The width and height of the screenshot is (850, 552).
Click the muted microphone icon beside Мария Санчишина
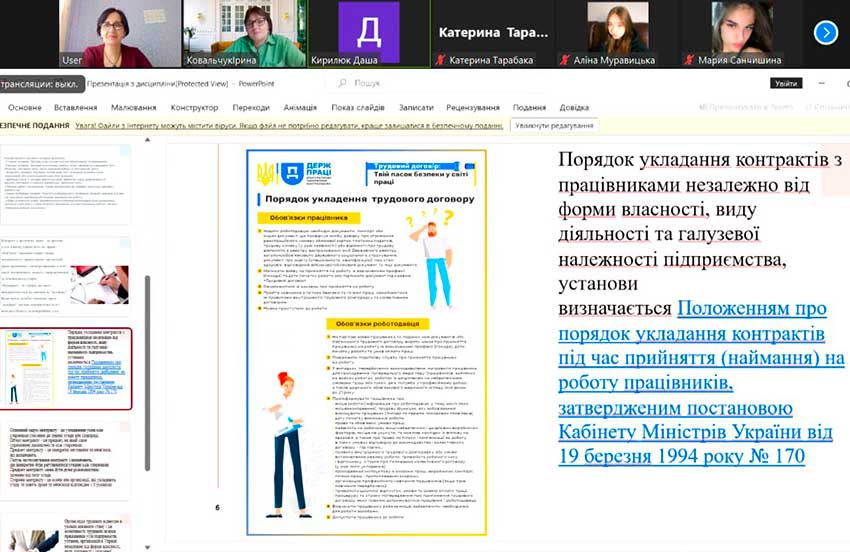coord(690,61)
